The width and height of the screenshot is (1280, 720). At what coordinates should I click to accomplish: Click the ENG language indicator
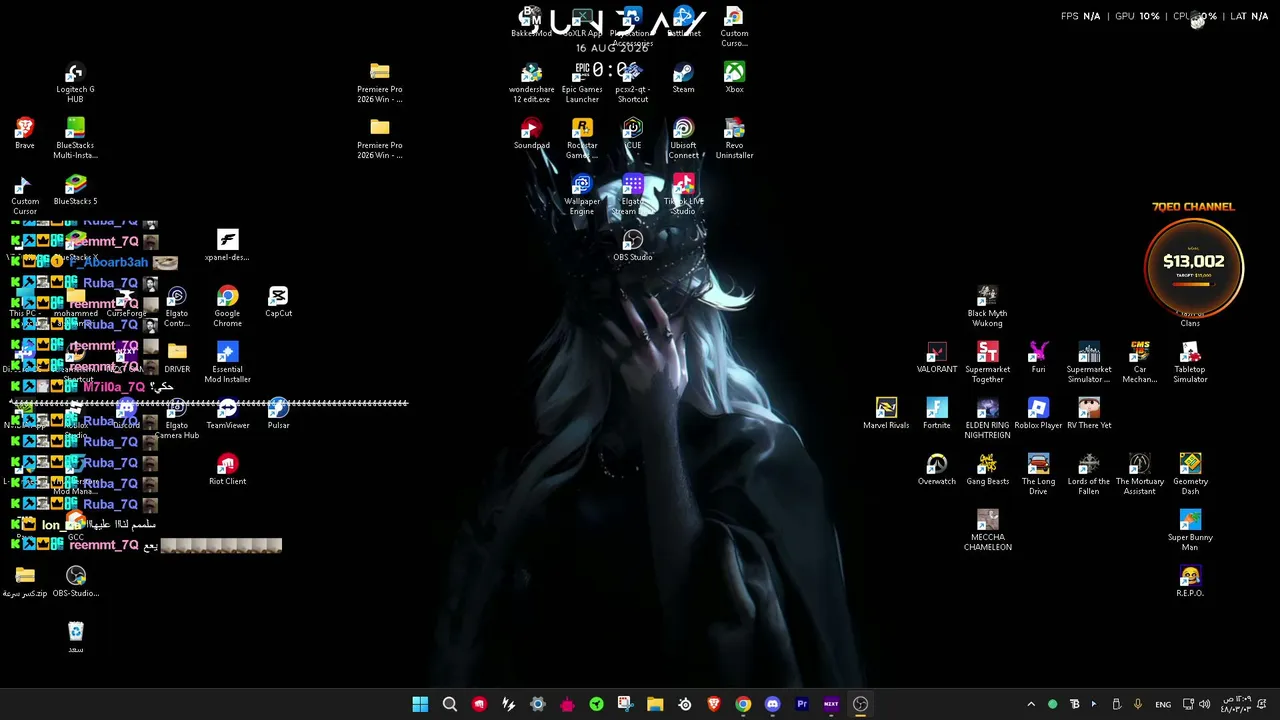point(1163,704)
